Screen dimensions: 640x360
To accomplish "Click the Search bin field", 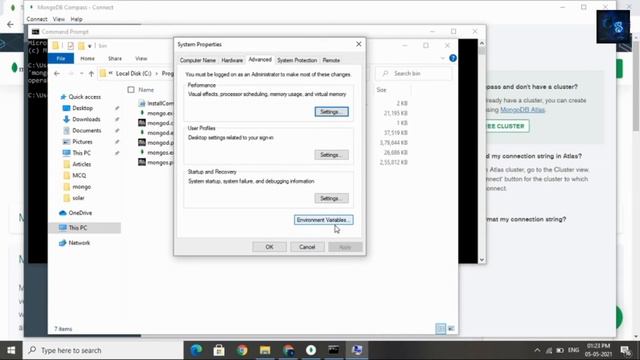I will (x=414, y=73).
